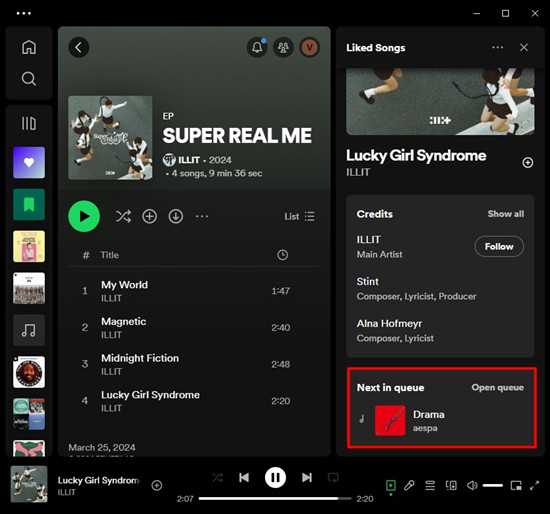Toggle repeat in player bar
The image size is (550, 514).
click(x=333, y=478)
